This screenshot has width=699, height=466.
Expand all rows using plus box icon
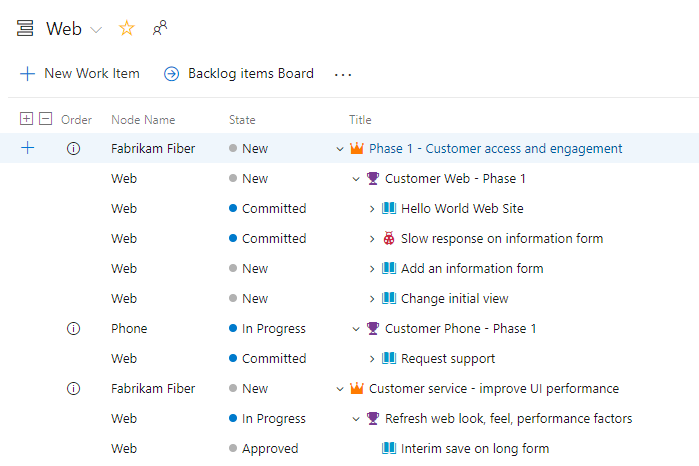[x=27, y=119]
